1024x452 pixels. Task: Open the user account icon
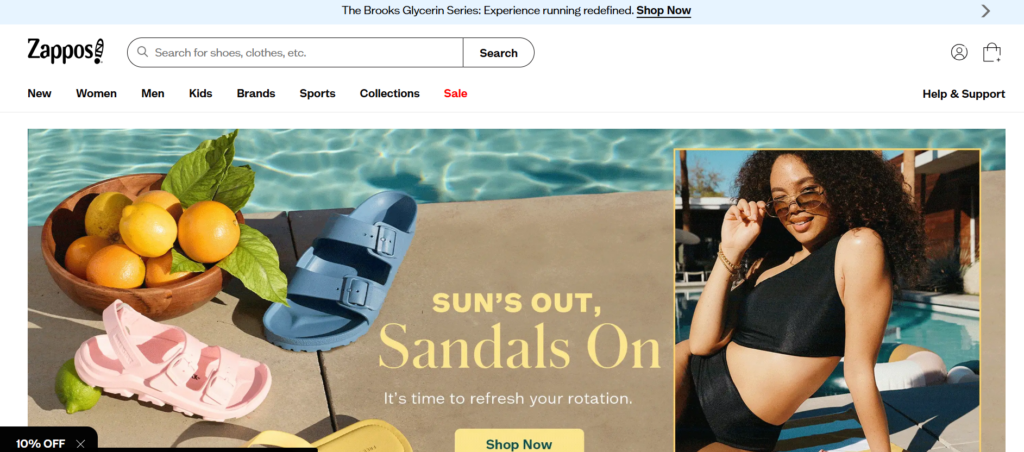[959, 52]
